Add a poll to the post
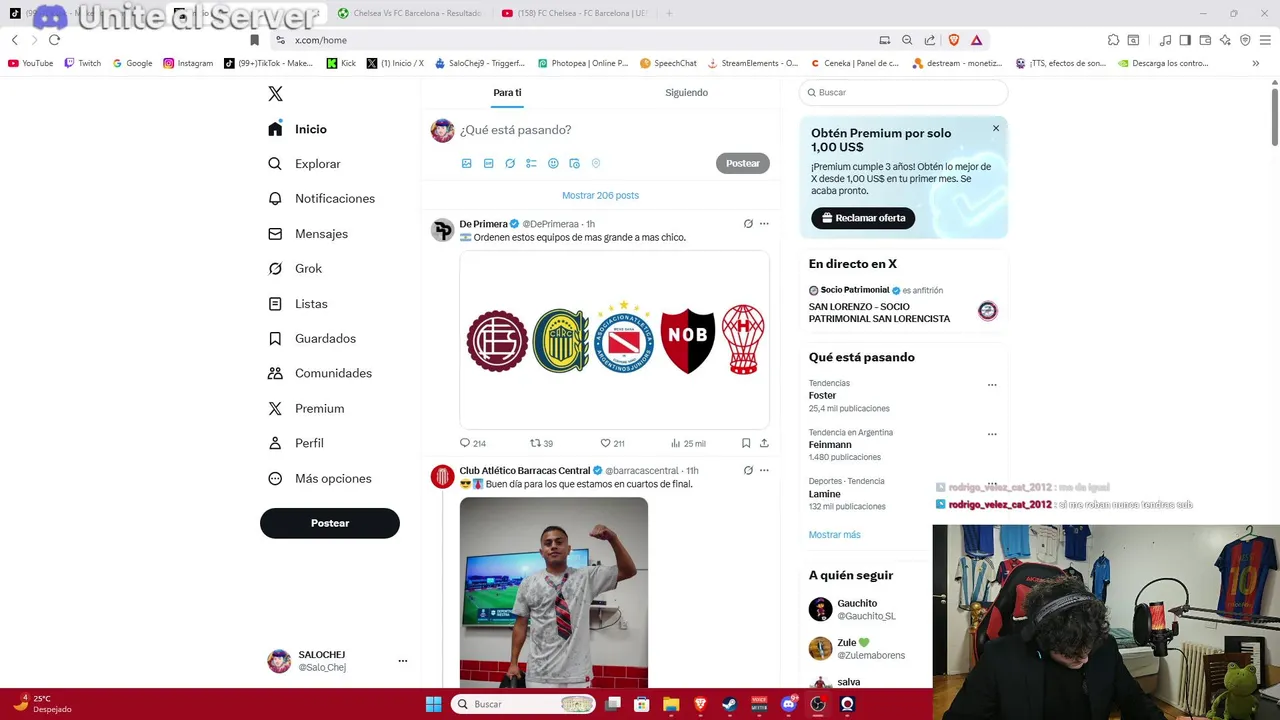Image resolution: width=1280 pixels, height=720 pixels. [x=531, y=163]
